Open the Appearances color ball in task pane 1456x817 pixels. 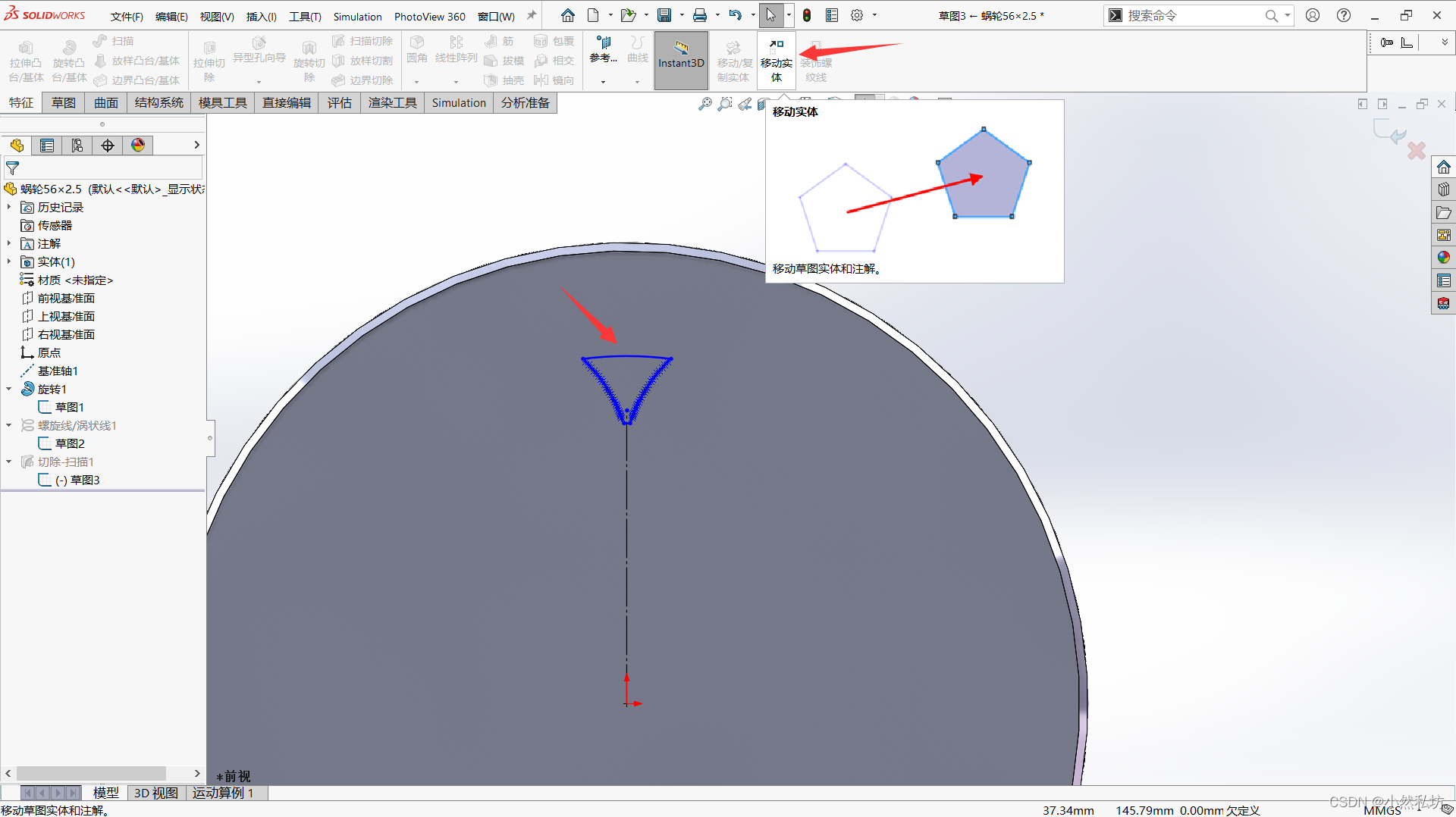point(1444,258)
